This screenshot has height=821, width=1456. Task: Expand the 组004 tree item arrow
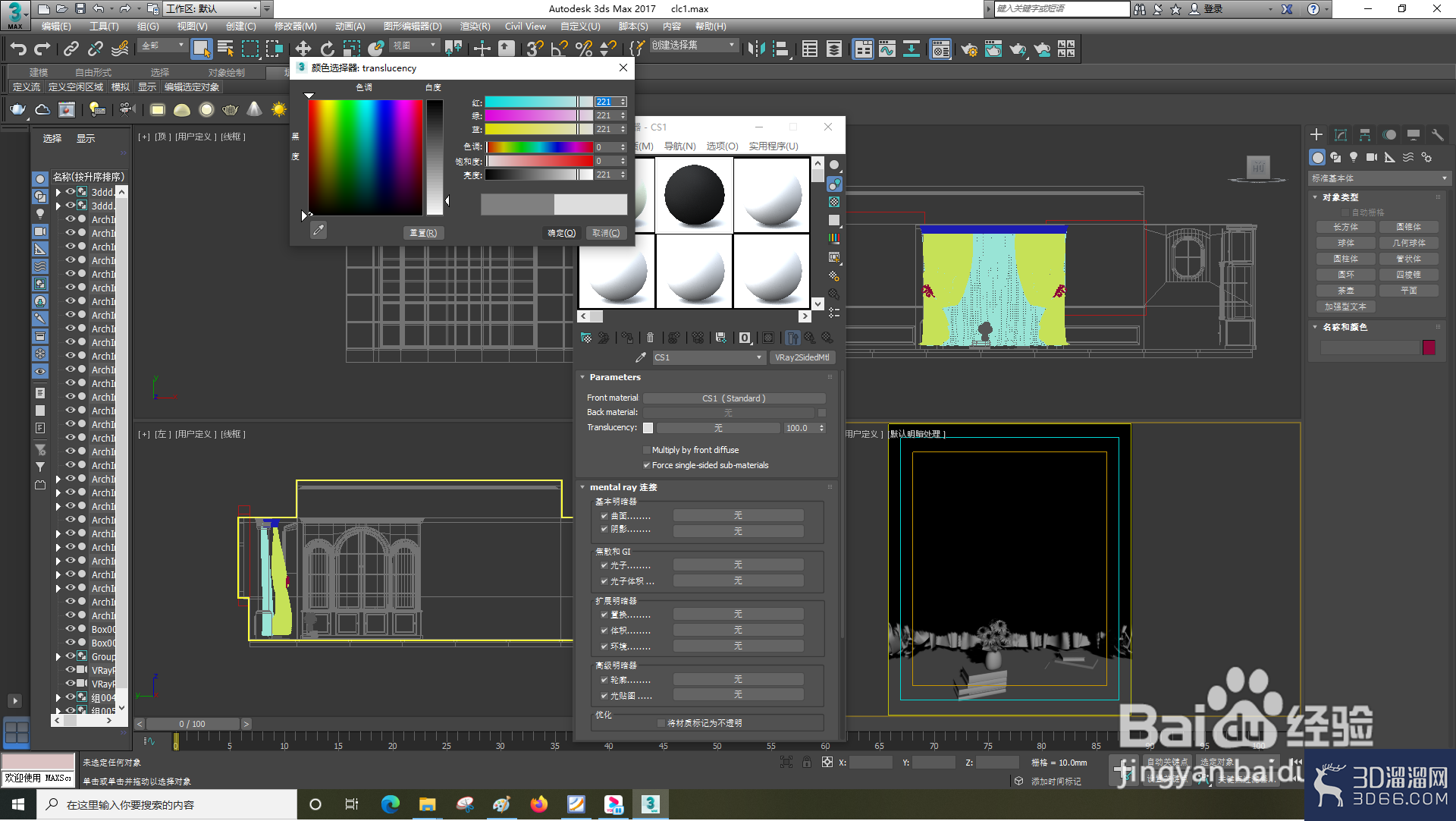58,697
